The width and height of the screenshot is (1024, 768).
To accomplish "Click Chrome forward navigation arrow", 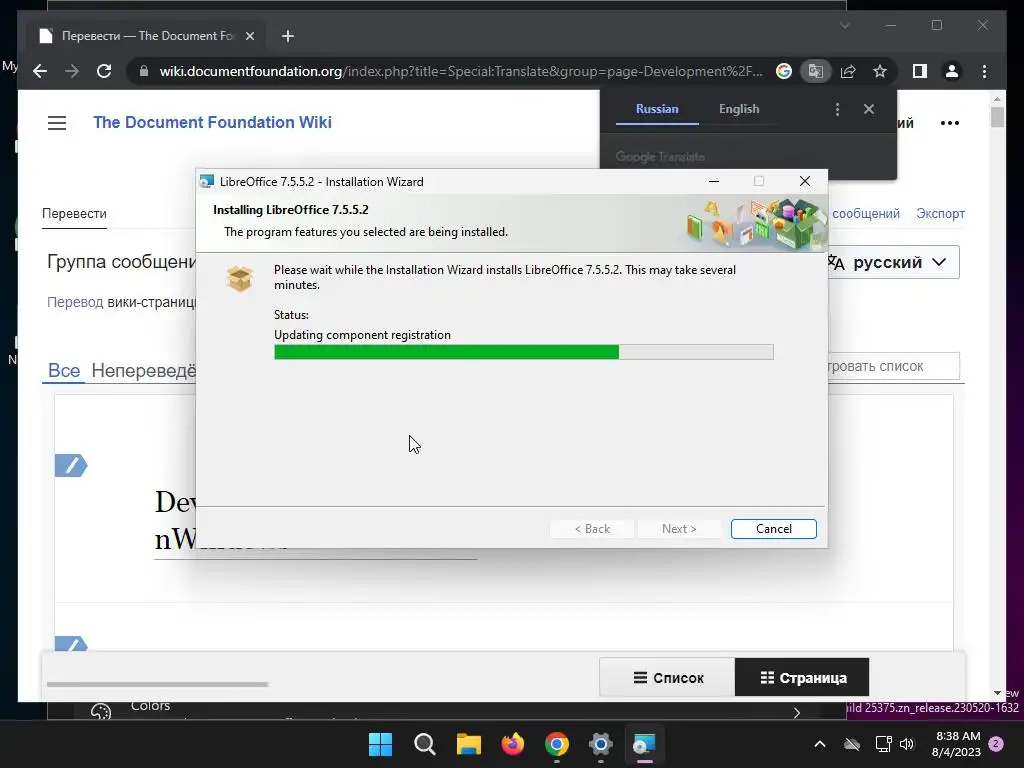I will (72, 71).
